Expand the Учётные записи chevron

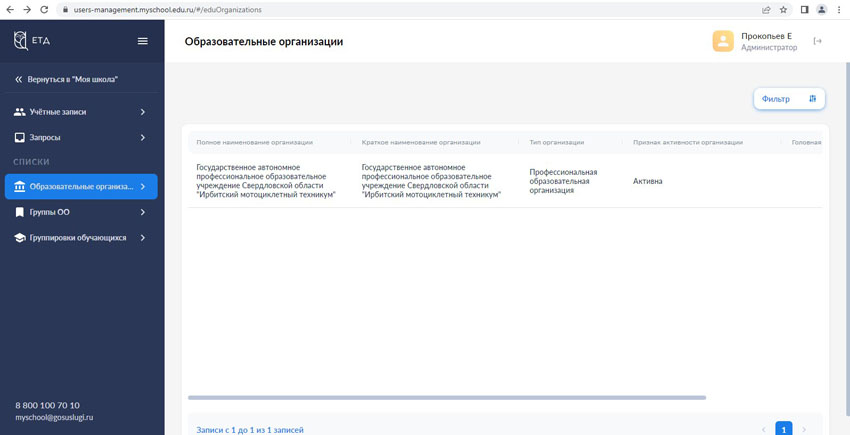pyautogui.click(x=143, y=112)
